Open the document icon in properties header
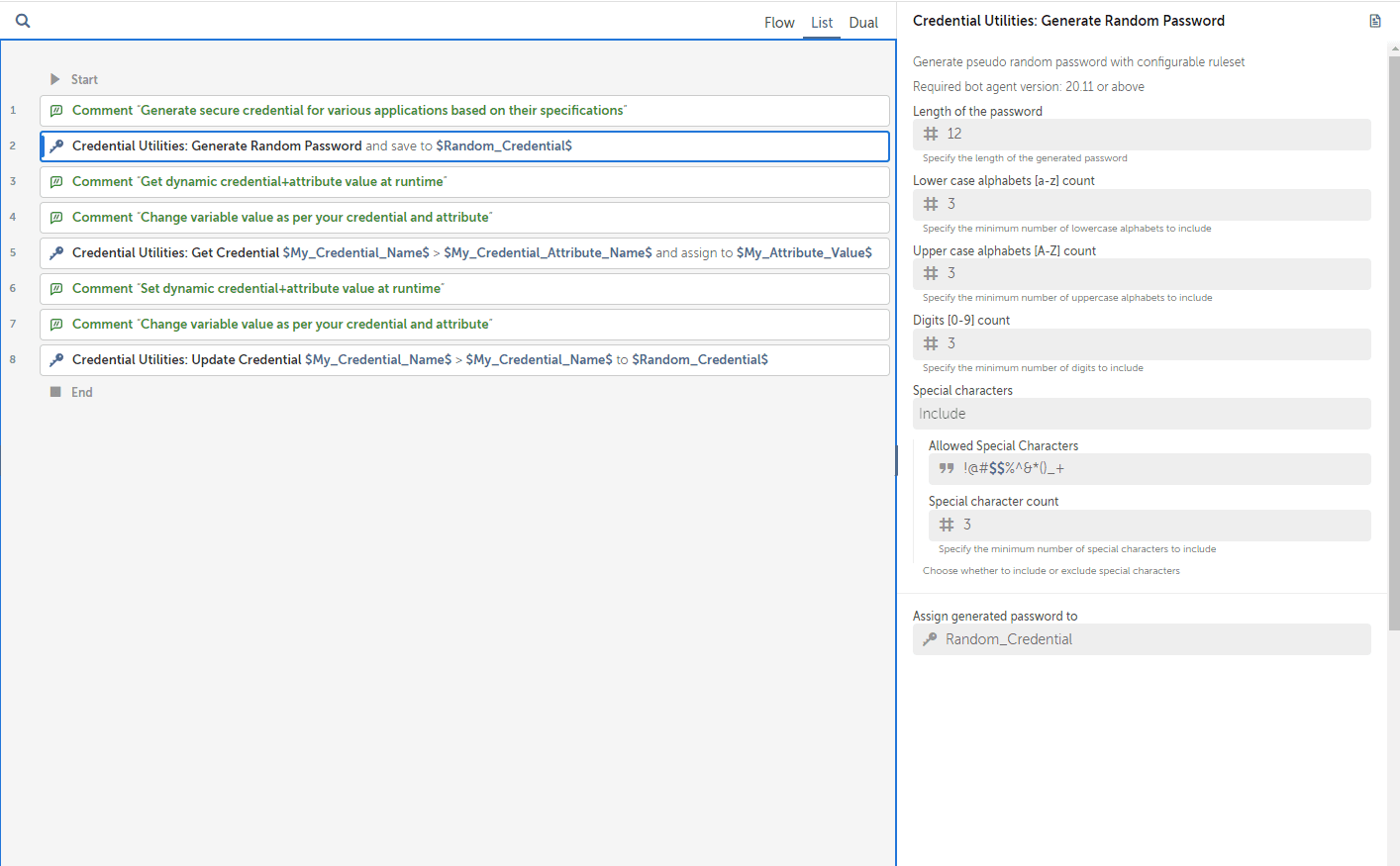 (x=1375, y=21)
